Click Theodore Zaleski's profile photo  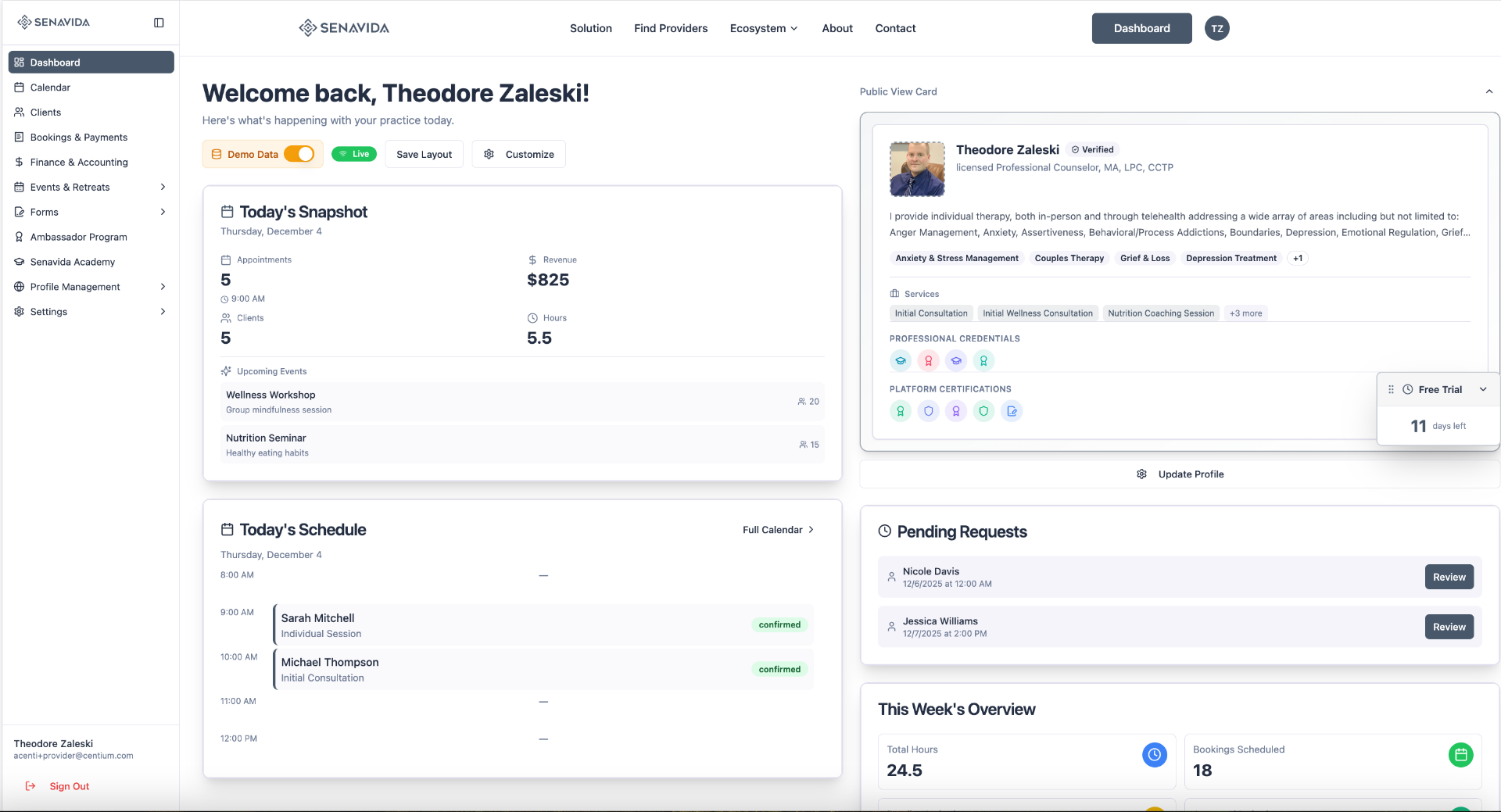click(916, 169)
